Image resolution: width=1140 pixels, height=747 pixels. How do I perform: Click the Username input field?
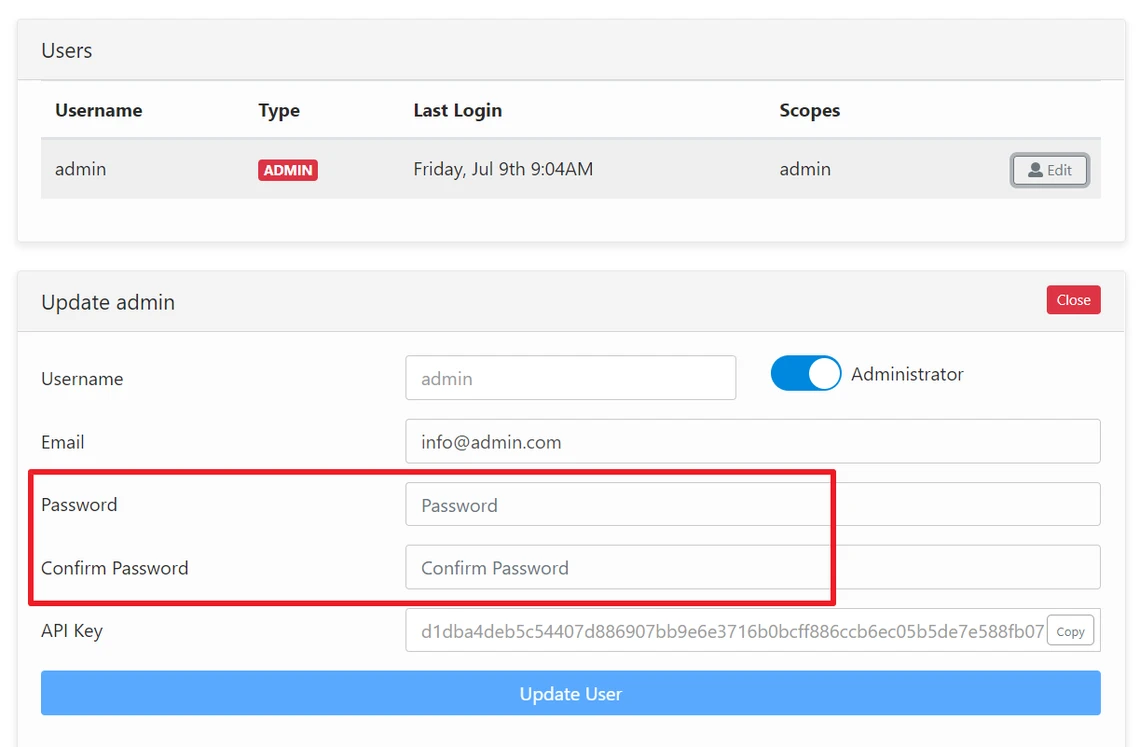click(571, 378)
